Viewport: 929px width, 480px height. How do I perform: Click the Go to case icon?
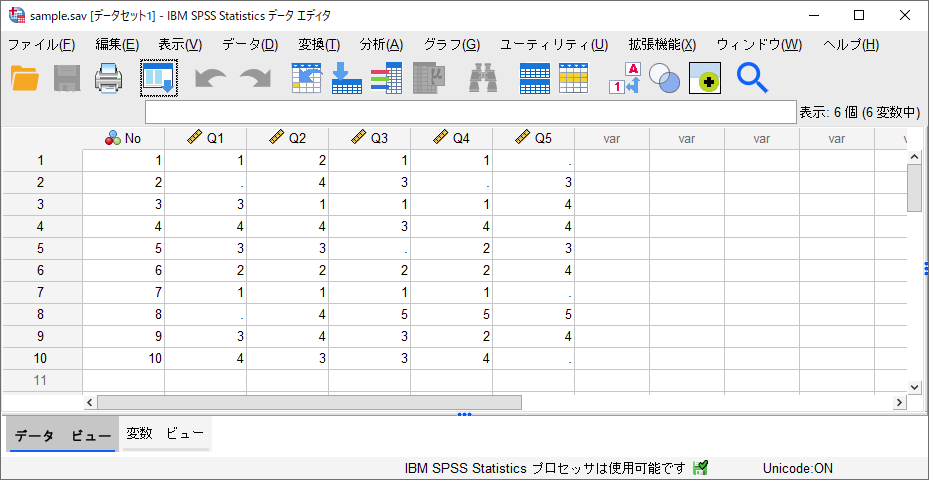coord(307,78)
